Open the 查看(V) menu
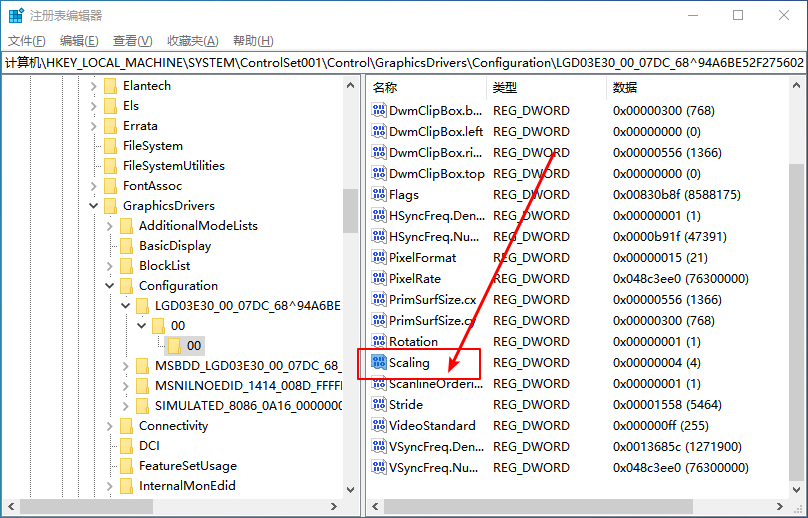The image size is (808, 518). click(132, 40)
